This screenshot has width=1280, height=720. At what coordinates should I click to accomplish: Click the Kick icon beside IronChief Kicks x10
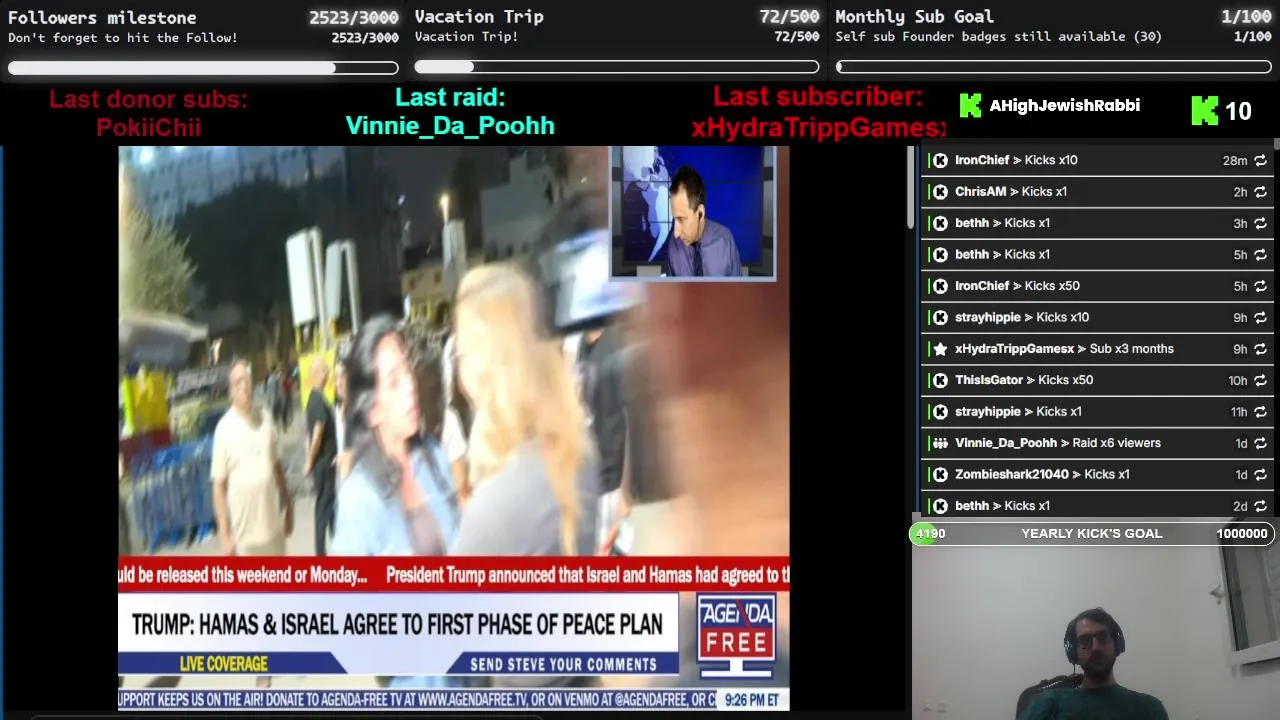[940, 160]
